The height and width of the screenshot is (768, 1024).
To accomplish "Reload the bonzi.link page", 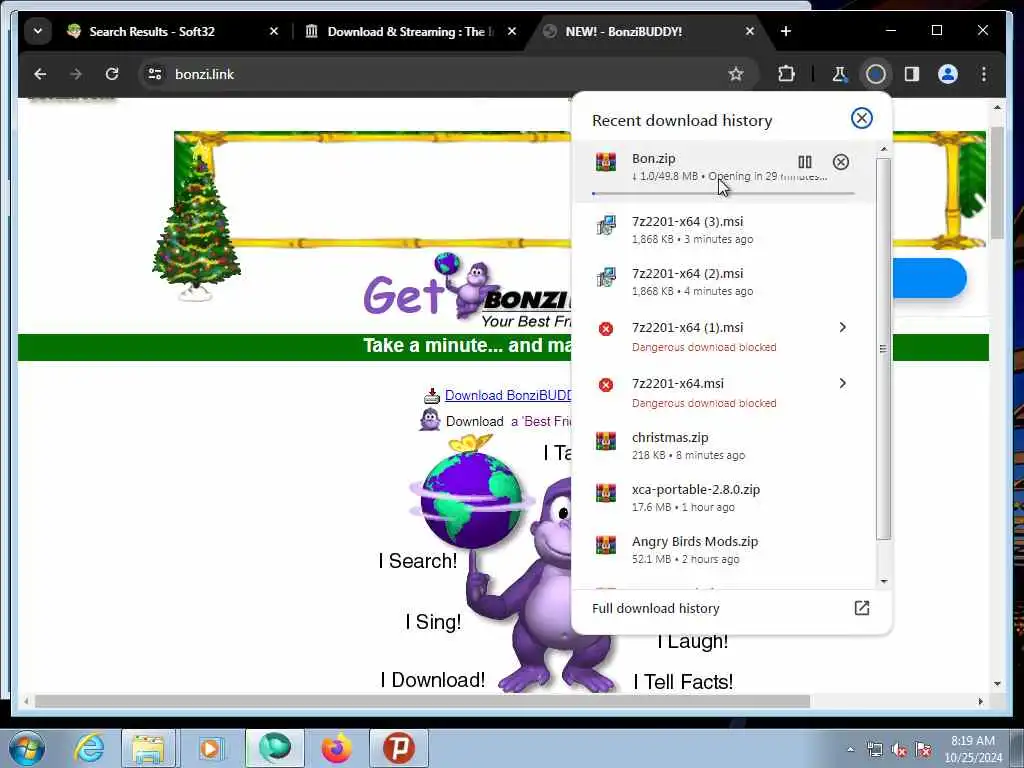I will pos(112,74).
